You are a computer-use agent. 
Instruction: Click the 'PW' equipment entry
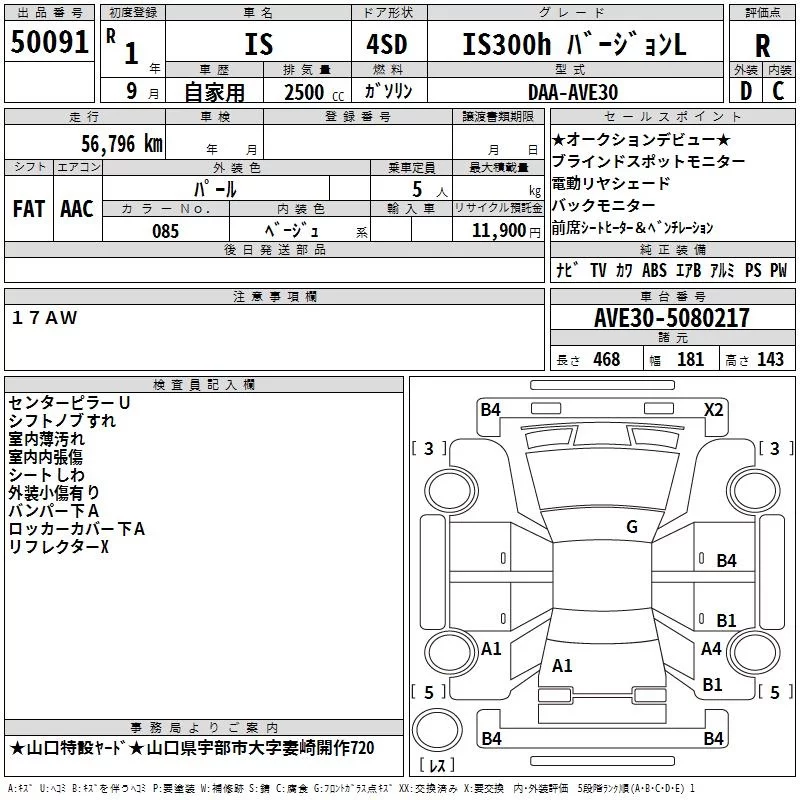coord(779,270)
